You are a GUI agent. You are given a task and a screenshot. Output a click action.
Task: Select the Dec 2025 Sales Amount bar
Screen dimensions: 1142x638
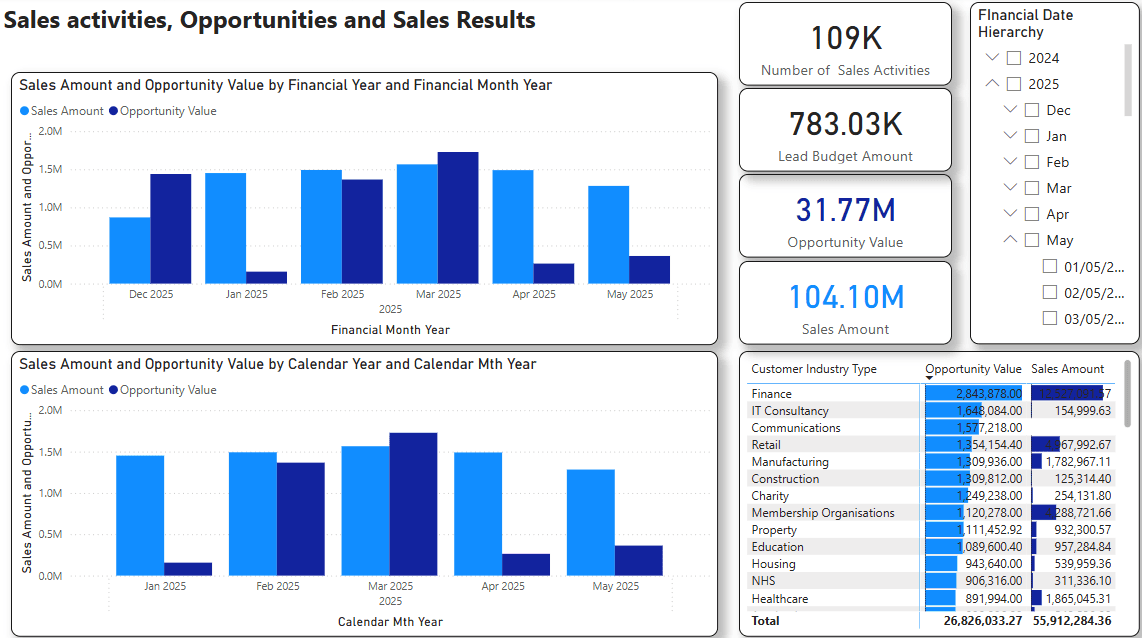tap(129, 250)
